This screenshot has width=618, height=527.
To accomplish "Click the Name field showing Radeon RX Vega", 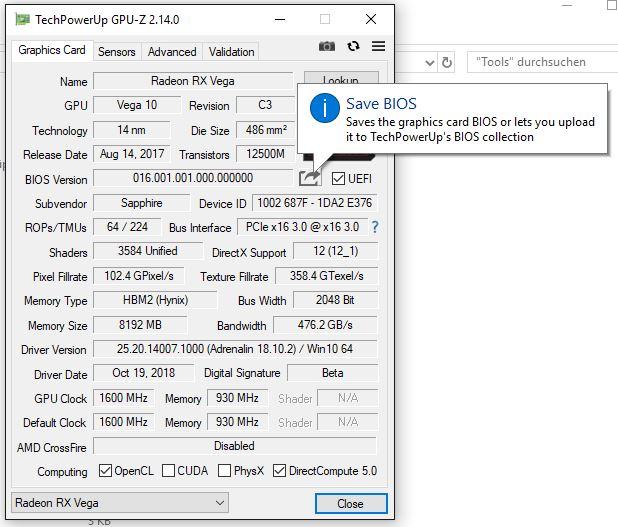I will point(193,81).
